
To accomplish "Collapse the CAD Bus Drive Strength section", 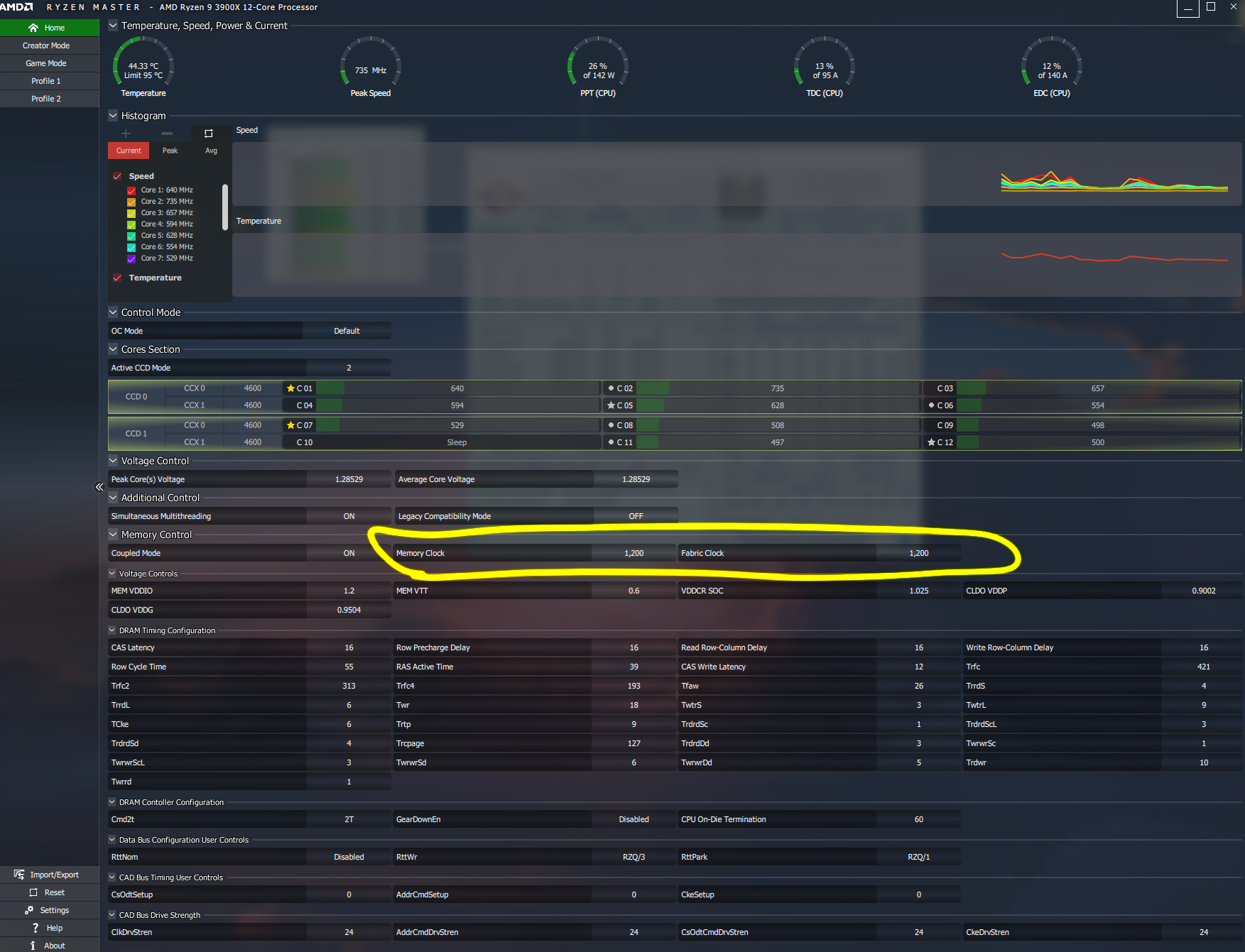I will (112, 914).
